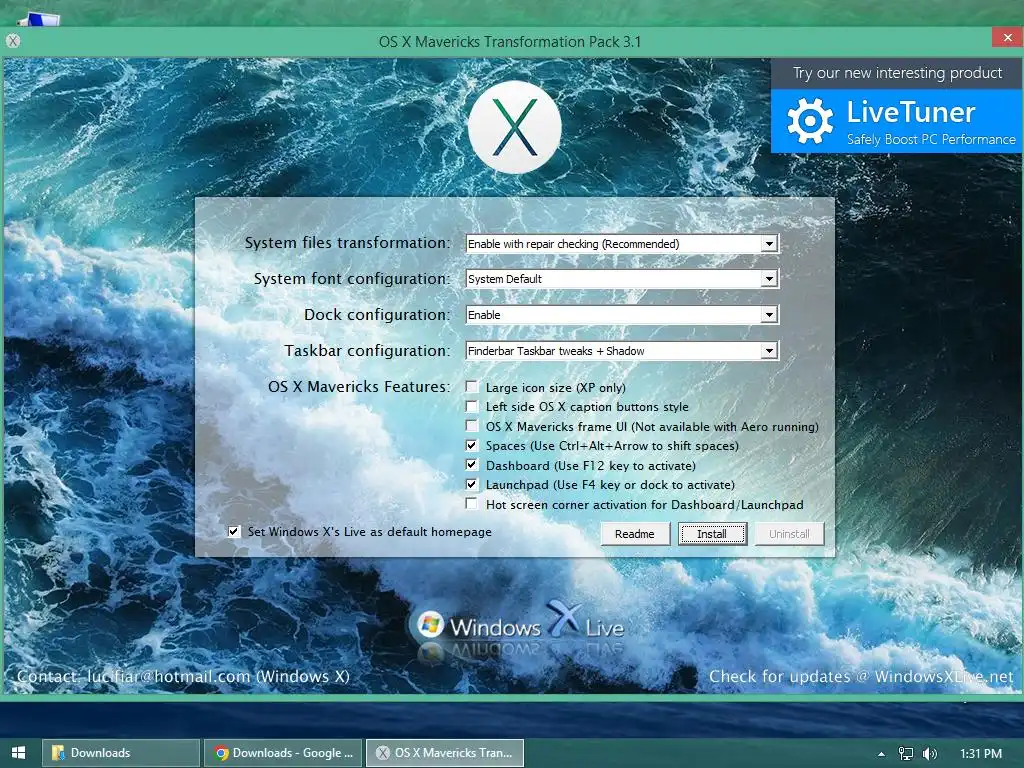Click 'Try our new interesting product' text
This screenshot has width=1024, height=768.
pos(897,73)
